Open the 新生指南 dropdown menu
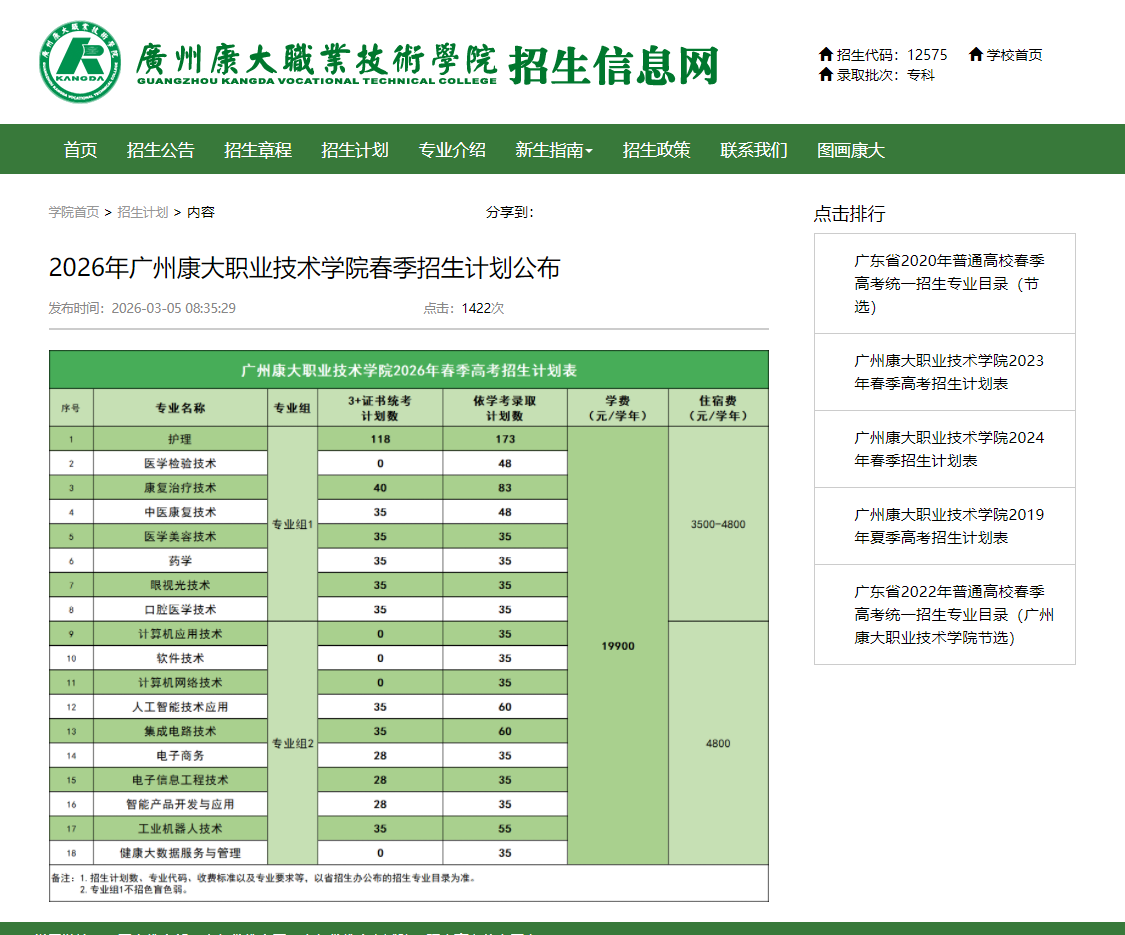 [x=553, y=149]
